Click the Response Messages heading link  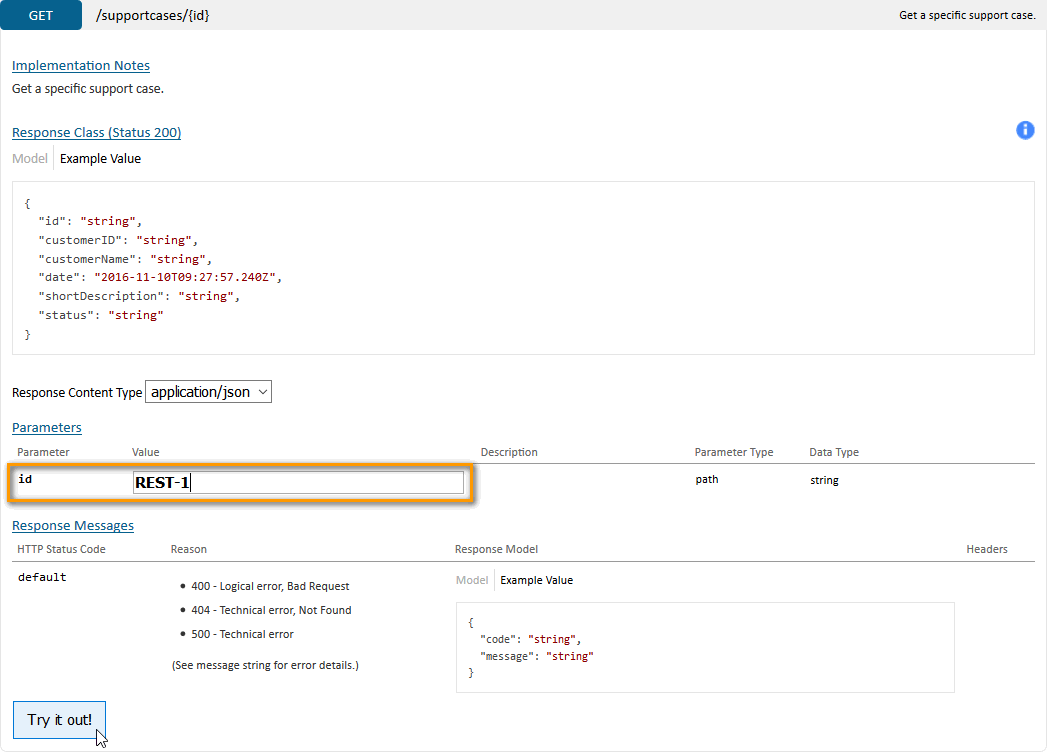tap(73, 525)
